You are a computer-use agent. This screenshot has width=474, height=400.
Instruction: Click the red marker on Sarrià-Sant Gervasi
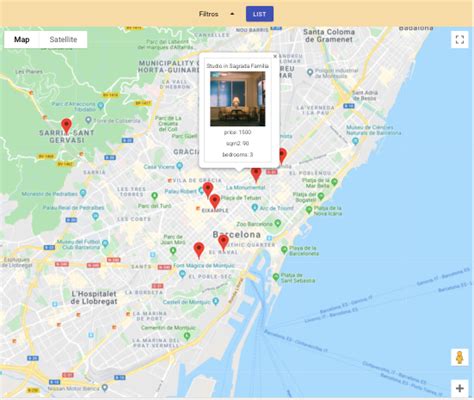67,126
